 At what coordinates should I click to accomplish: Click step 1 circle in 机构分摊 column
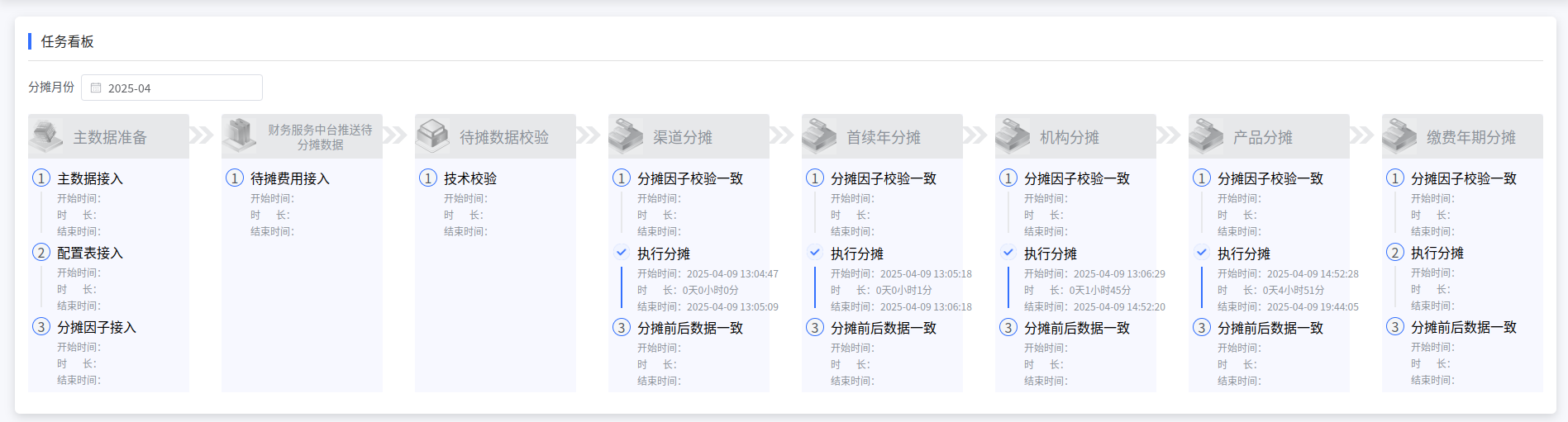1008,178
